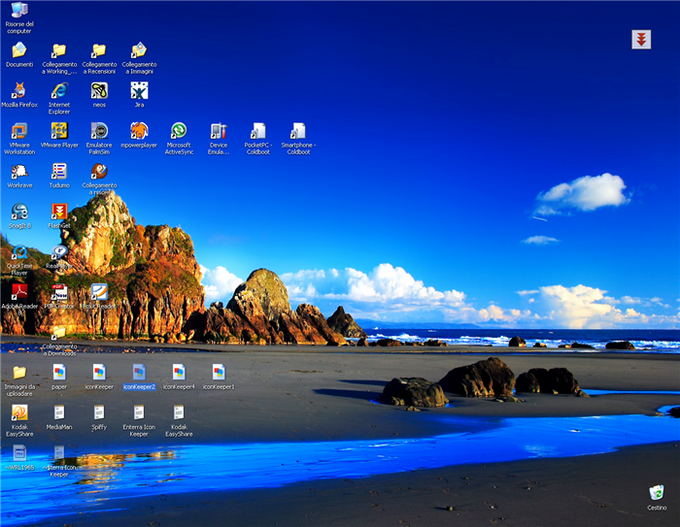Select the Jira desktop shortcut

[x=139, y=91]
